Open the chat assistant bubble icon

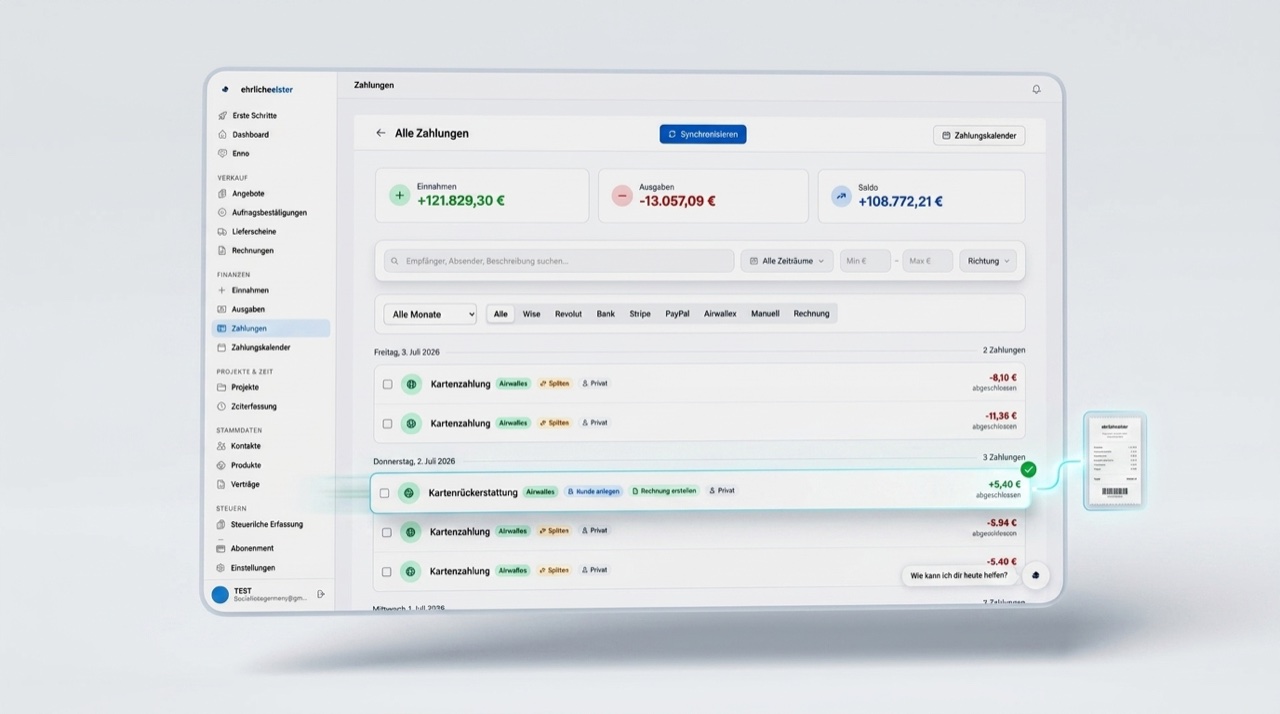pos(1036,575)
